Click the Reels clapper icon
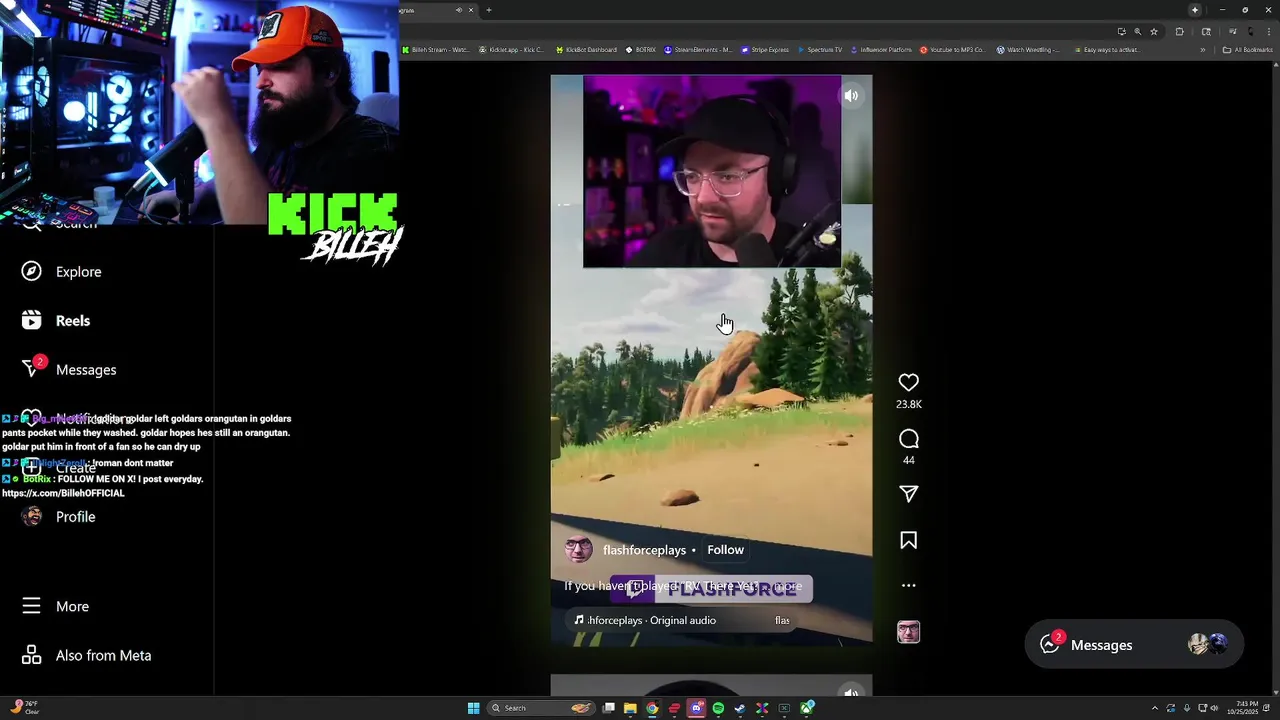 (x=32, y=320)
